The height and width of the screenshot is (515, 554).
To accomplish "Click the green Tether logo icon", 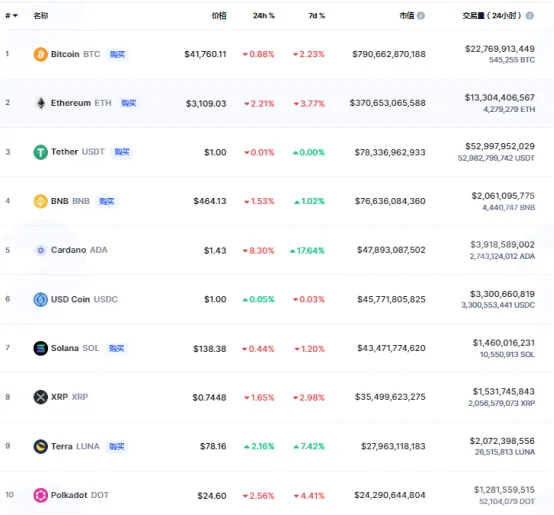I will click(40, 152).
